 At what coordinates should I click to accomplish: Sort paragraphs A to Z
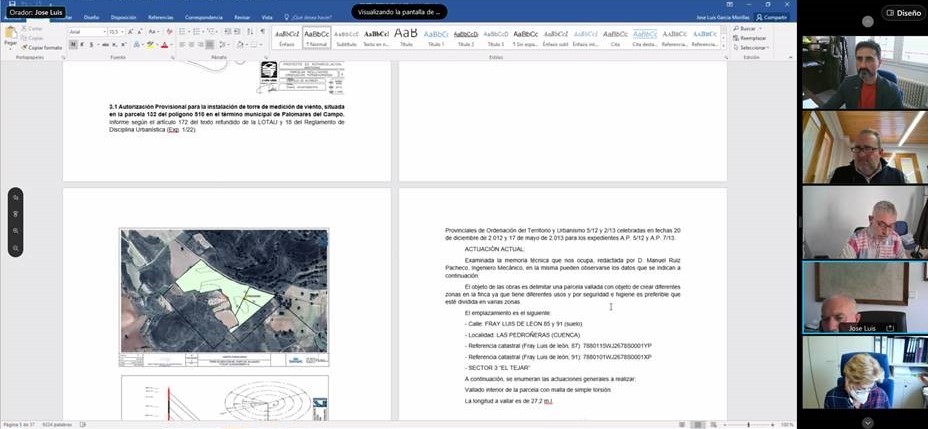pyautogui.click(x=250, y=31)
